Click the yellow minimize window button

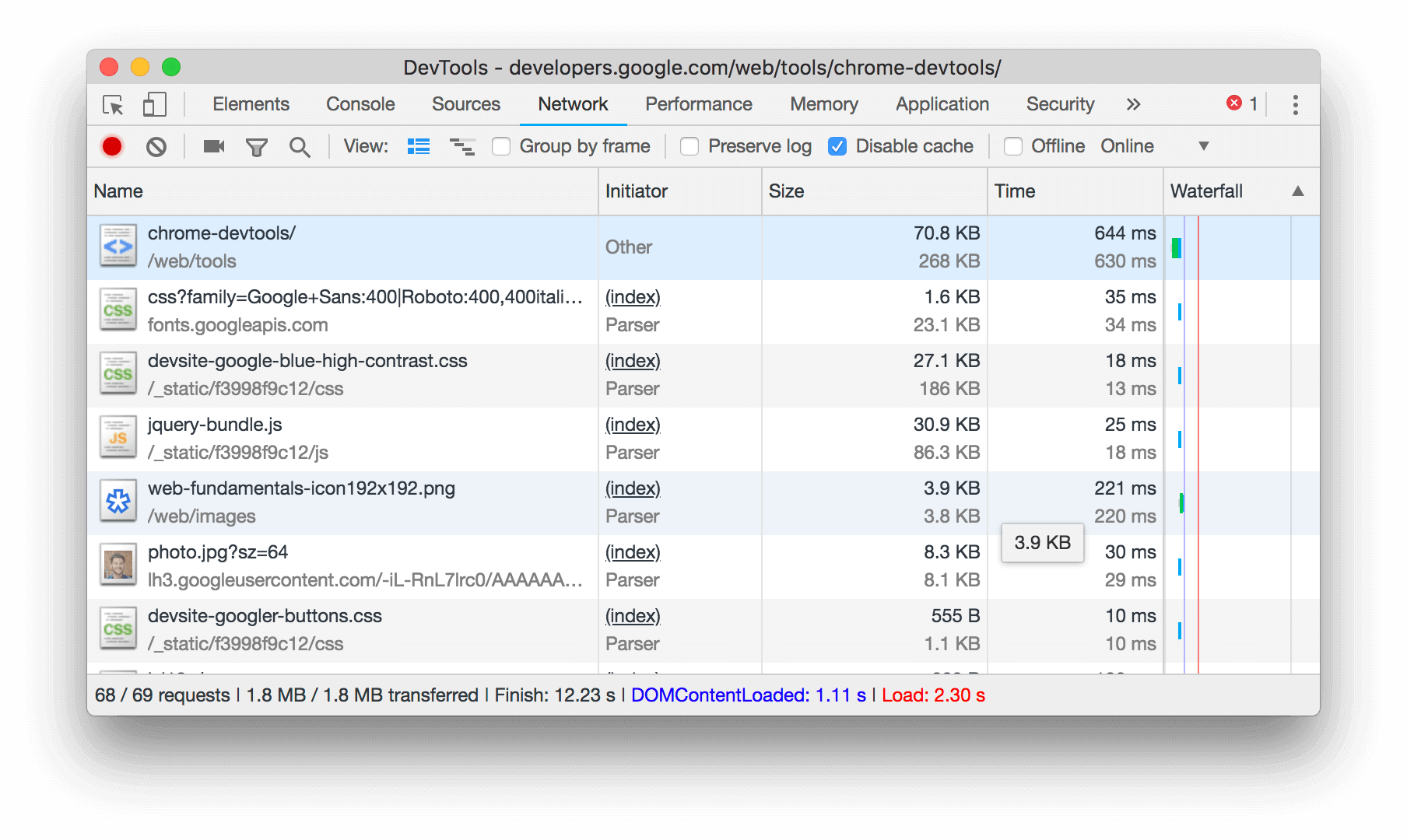point(140,67)
